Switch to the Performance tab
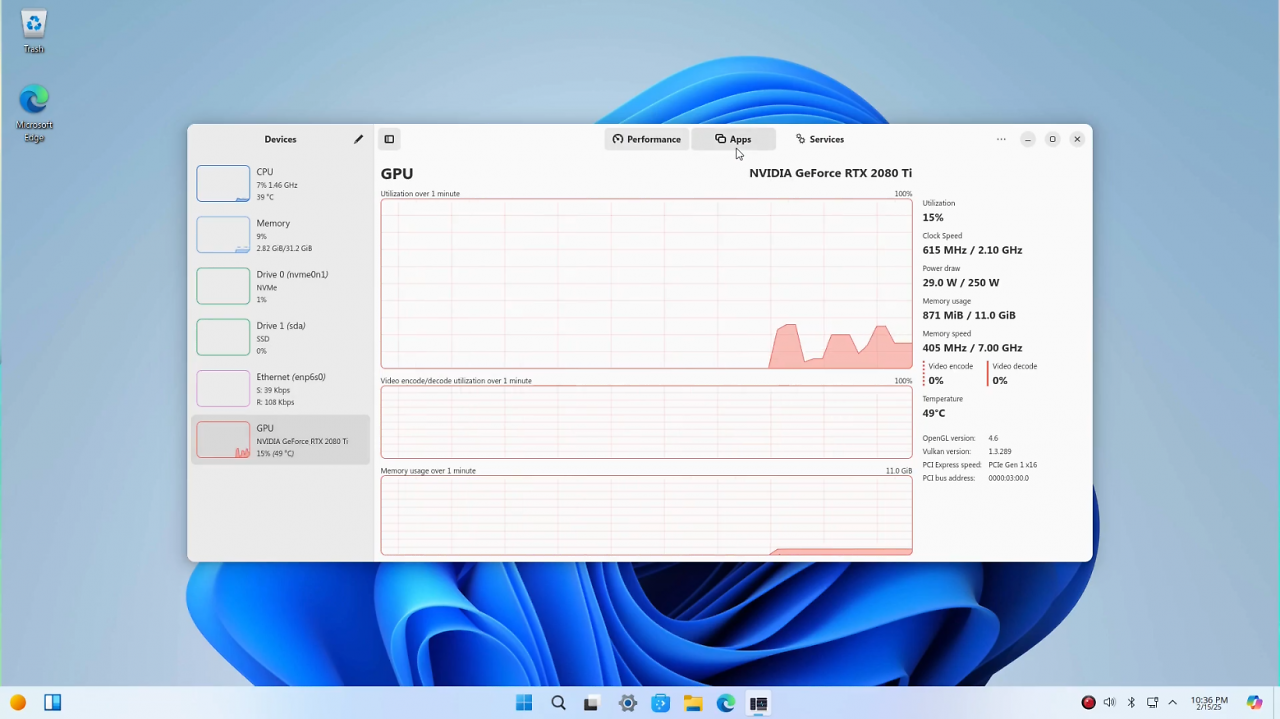Image resolution: width=1280 pixels, height=719 pixels. coord(646,139)
